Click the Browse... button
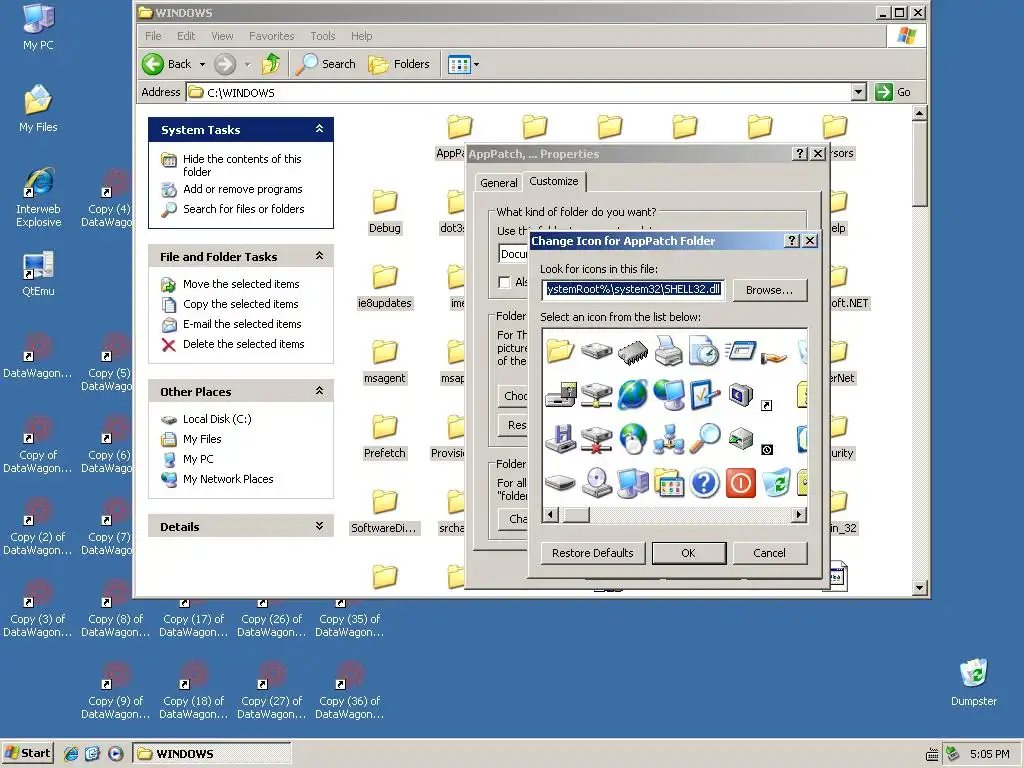Viewport: 1024px width, 768px height. [x=770, y=290]
